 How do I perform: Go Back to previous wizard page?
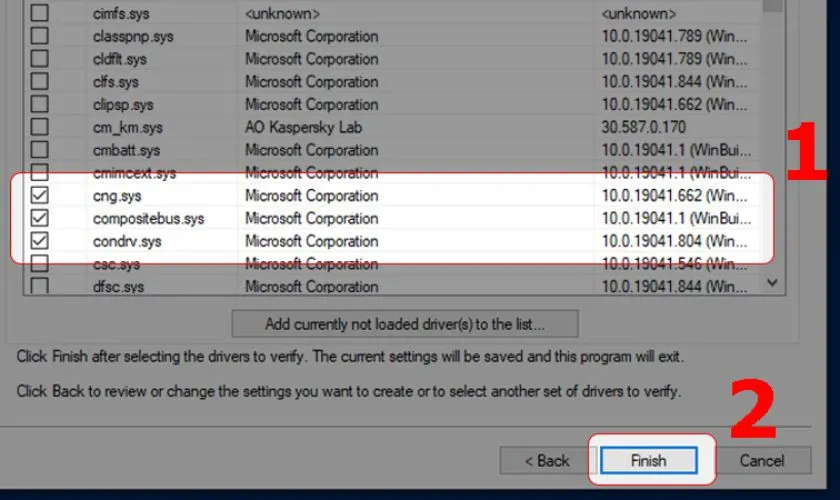point(546,461)
